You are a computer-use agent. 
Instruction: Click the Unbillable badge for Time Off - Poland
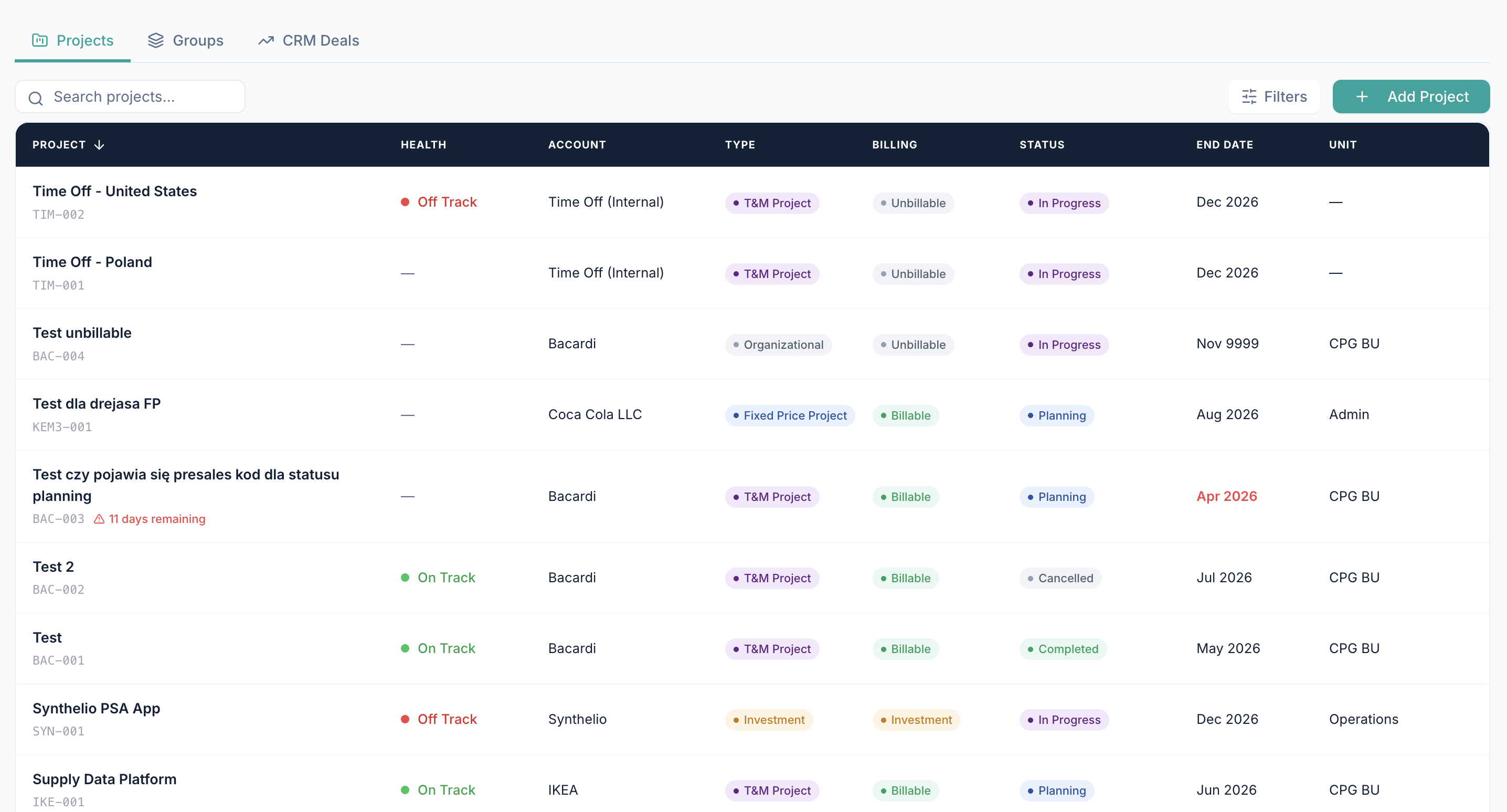point(913,274)
